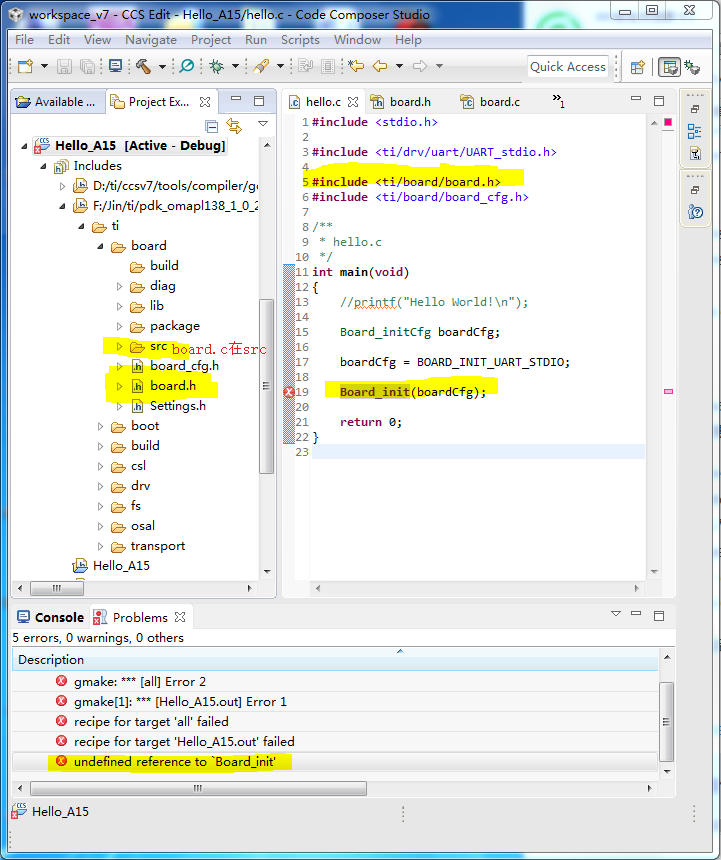Switch to CCS Edit perspective icon
Viewport: 721px width, 860px height.
click(x=669, y=67)
